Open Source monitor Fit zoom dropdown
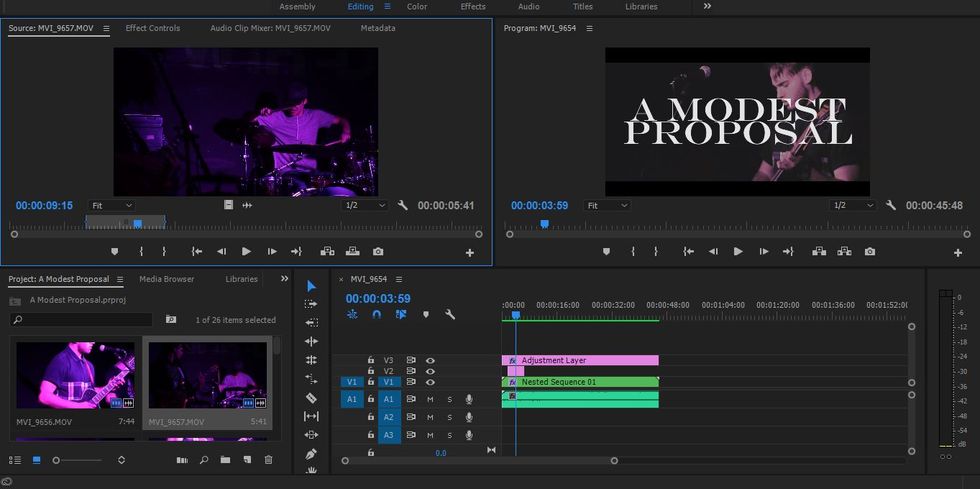Image resolution: width=980 pixels, height=489 pixels. click(x=111, y=205)
